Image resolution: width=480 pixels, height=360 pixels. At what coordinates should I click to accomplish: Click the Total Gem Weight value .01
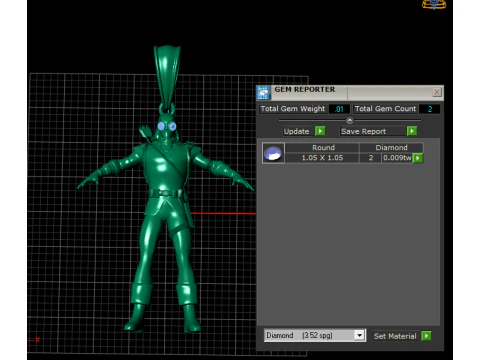[x=339, y=109]
